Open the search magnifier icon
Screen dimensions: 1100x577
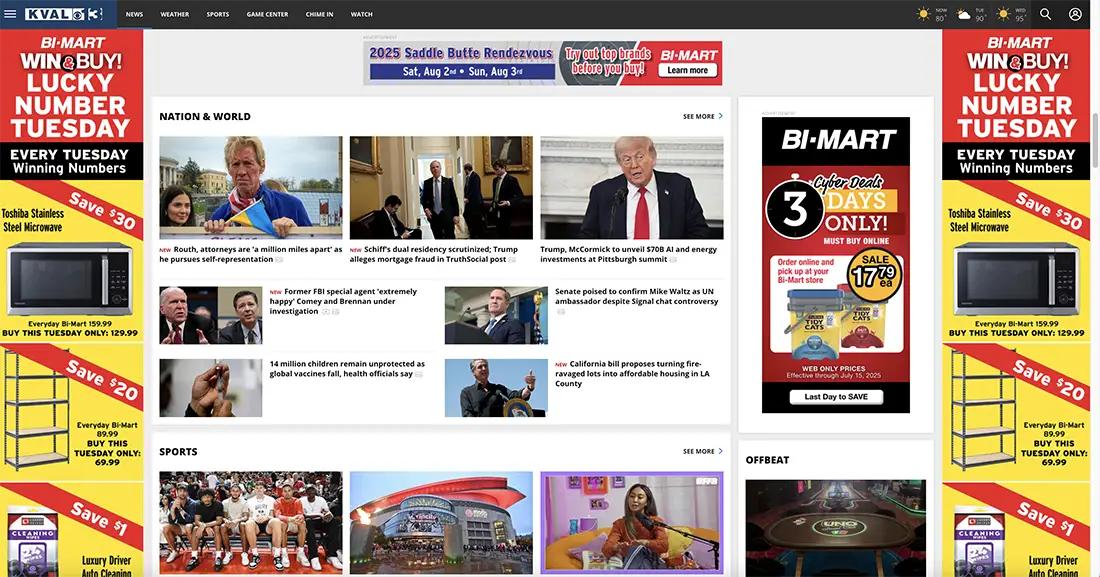pos(1045,14)
